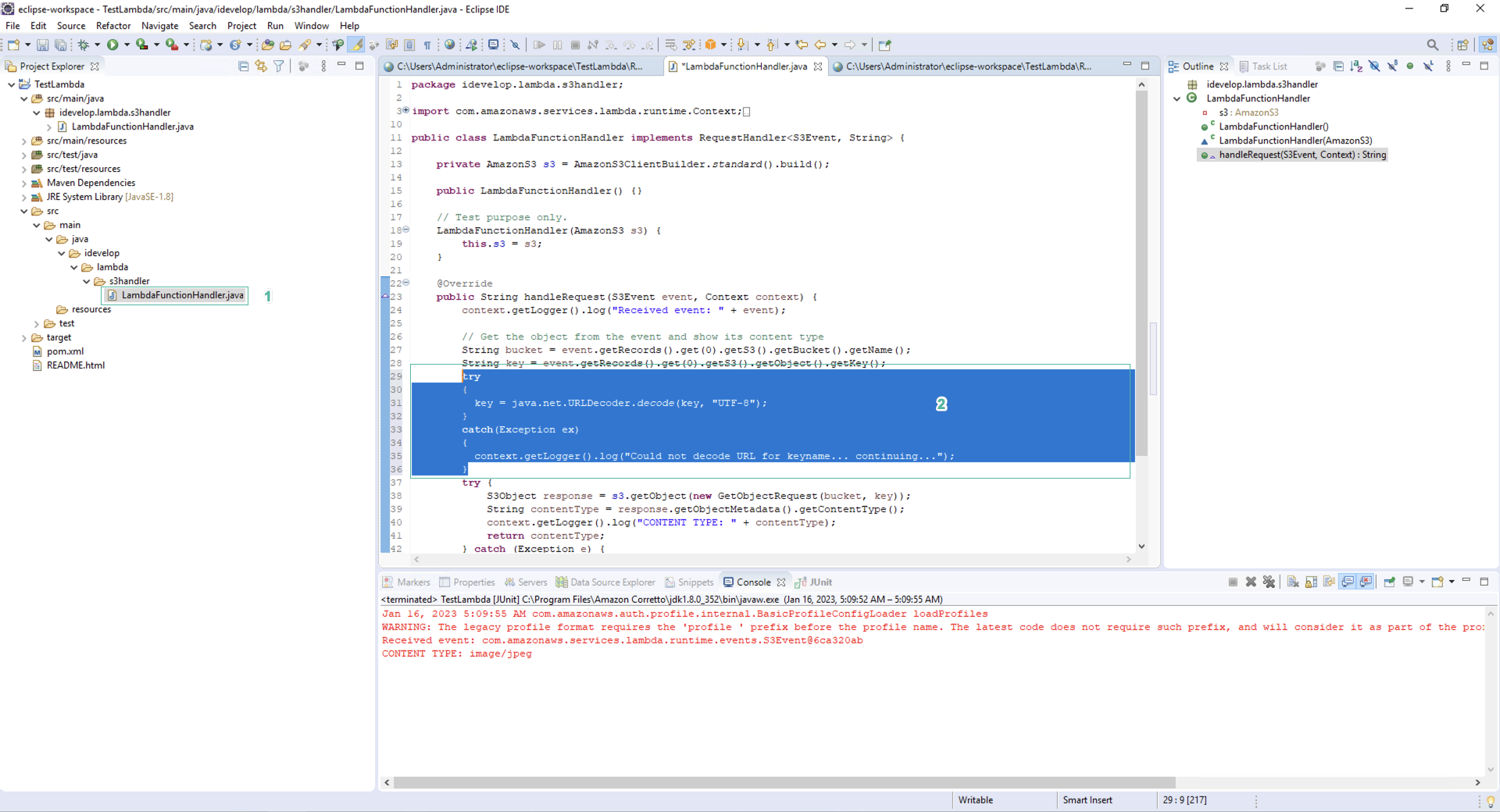Switch to the Markers tab
This screenshot has width=1500, height=812.
(x=406, y=582)
